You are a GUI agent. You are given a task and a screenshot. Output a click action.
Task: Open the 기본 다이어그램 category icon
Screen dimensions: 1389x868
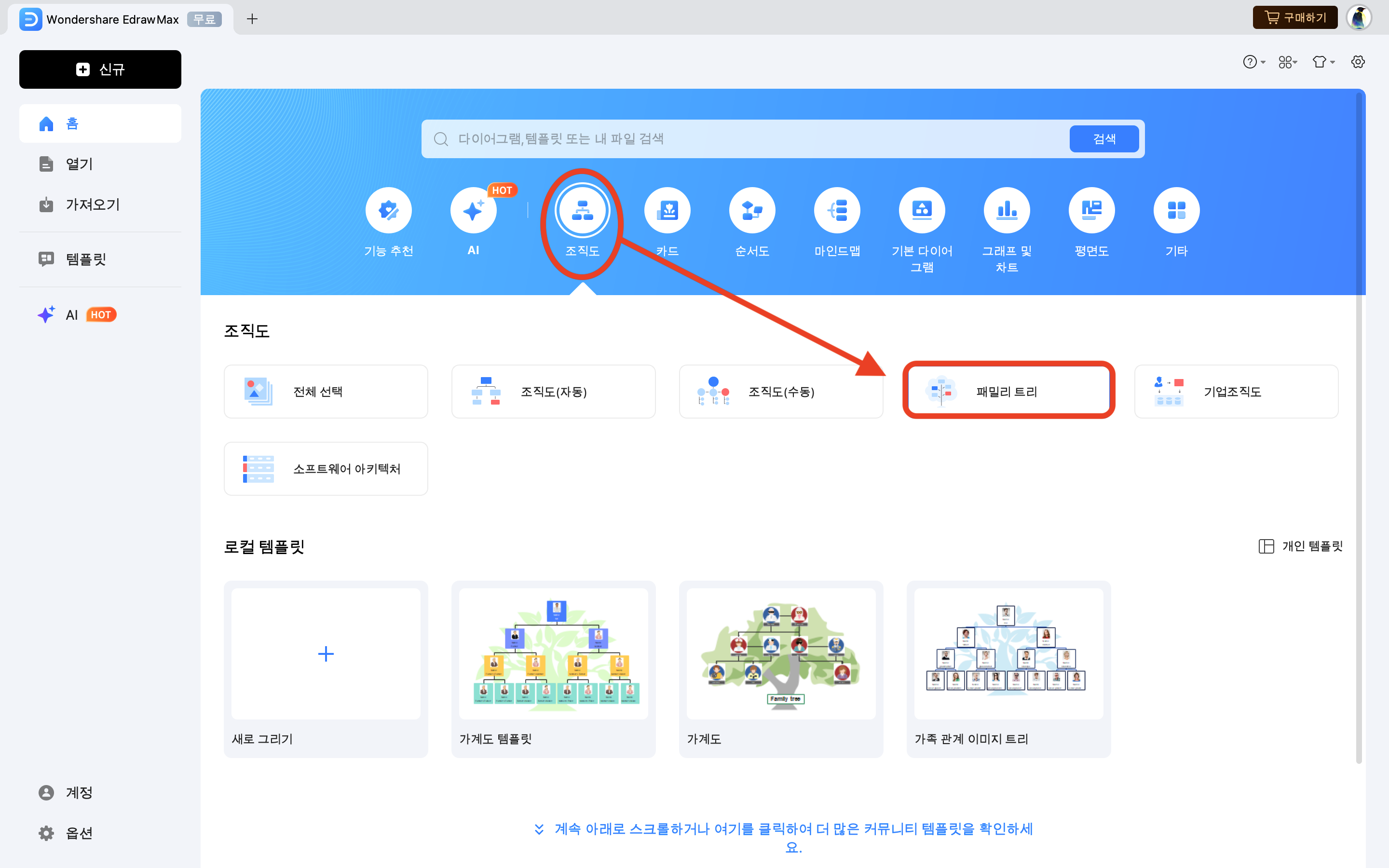922,210
